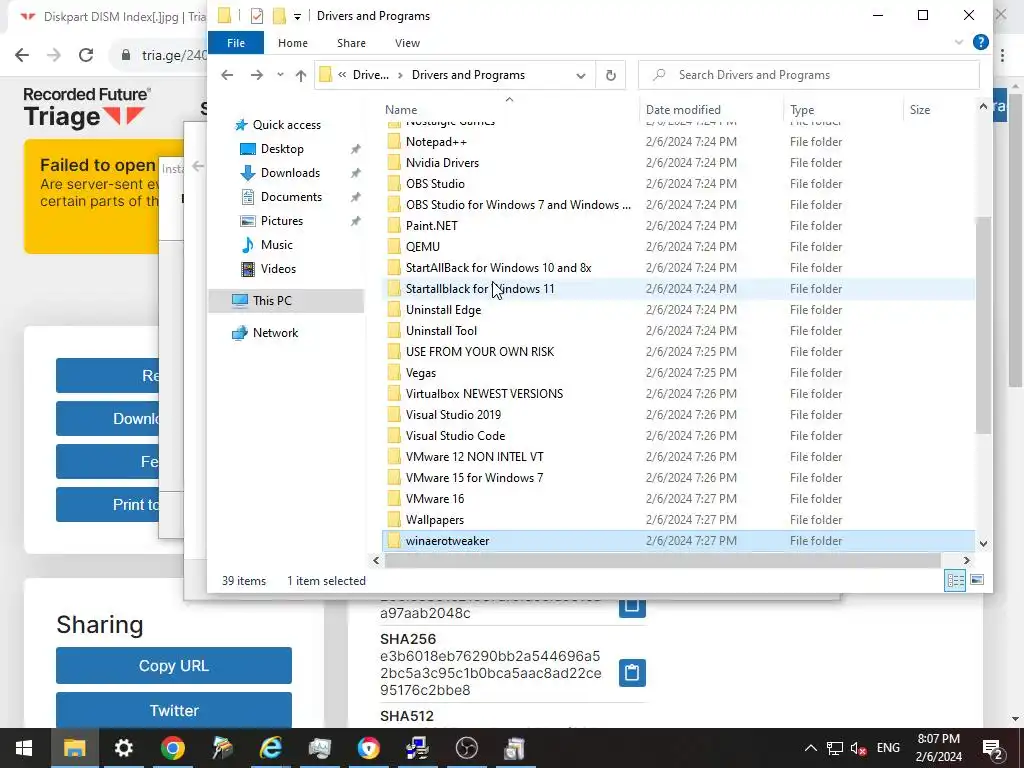Click the Twitter sharing button

[174, 710]
